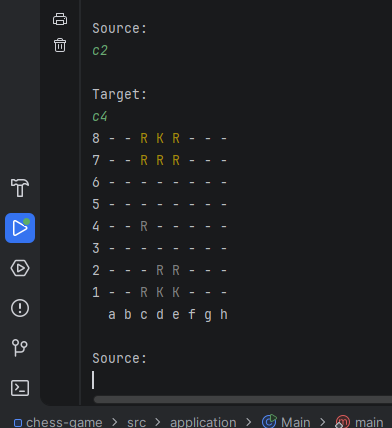392x428 pixels.
Task: Open the Build tool window hammer icon
Action: pos(20,188)
